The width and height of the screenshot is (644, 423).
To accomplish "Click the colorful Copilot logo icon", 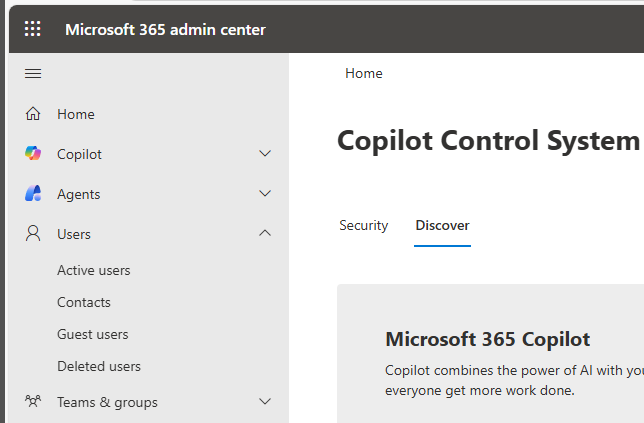I will pyautogui.click(x=33, y=154).
